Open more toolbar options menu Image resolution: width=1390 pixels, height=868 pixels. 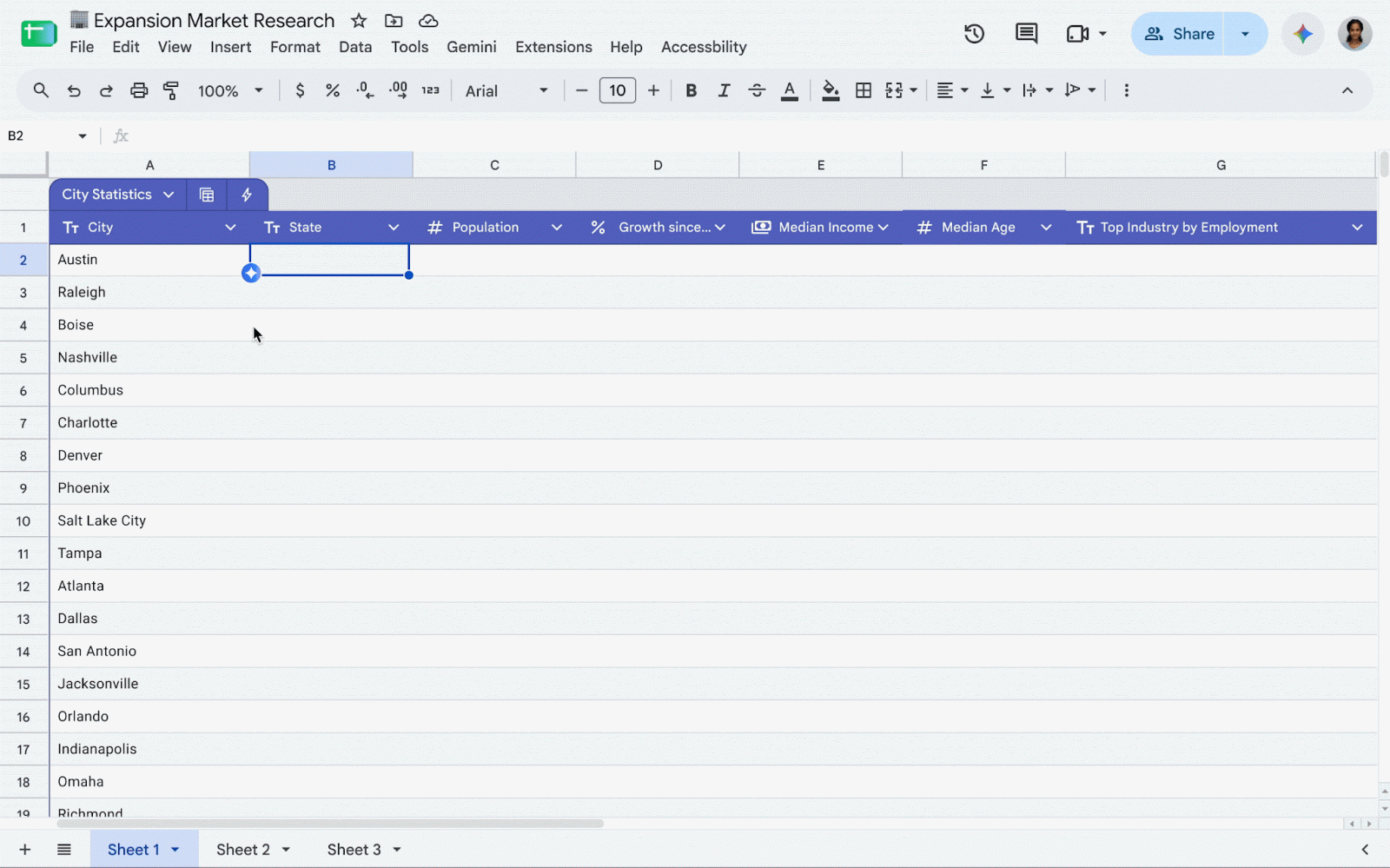1126,90
